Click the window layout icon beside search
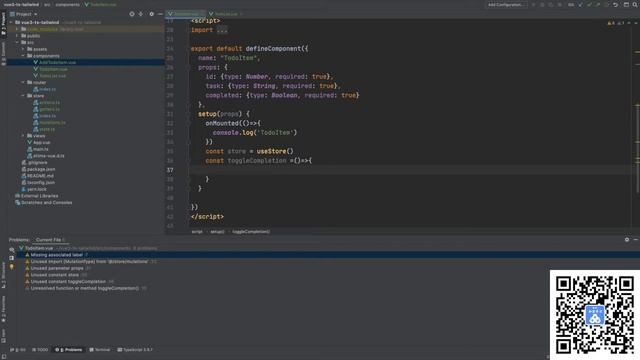The image size is (640, 360). tap(626, 4)
